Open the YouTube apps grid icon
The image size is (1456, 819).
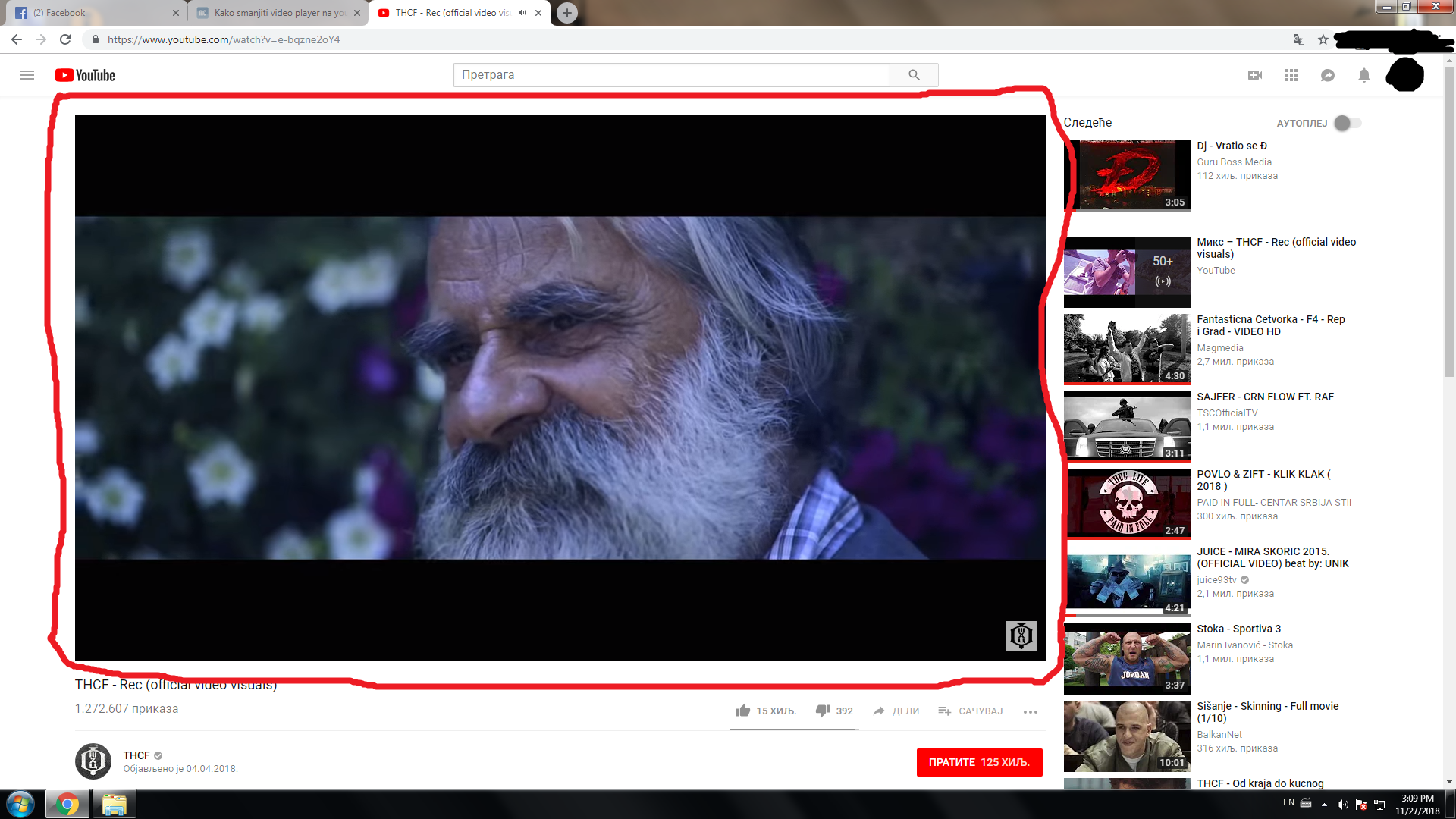click(x=1291, y=75)
